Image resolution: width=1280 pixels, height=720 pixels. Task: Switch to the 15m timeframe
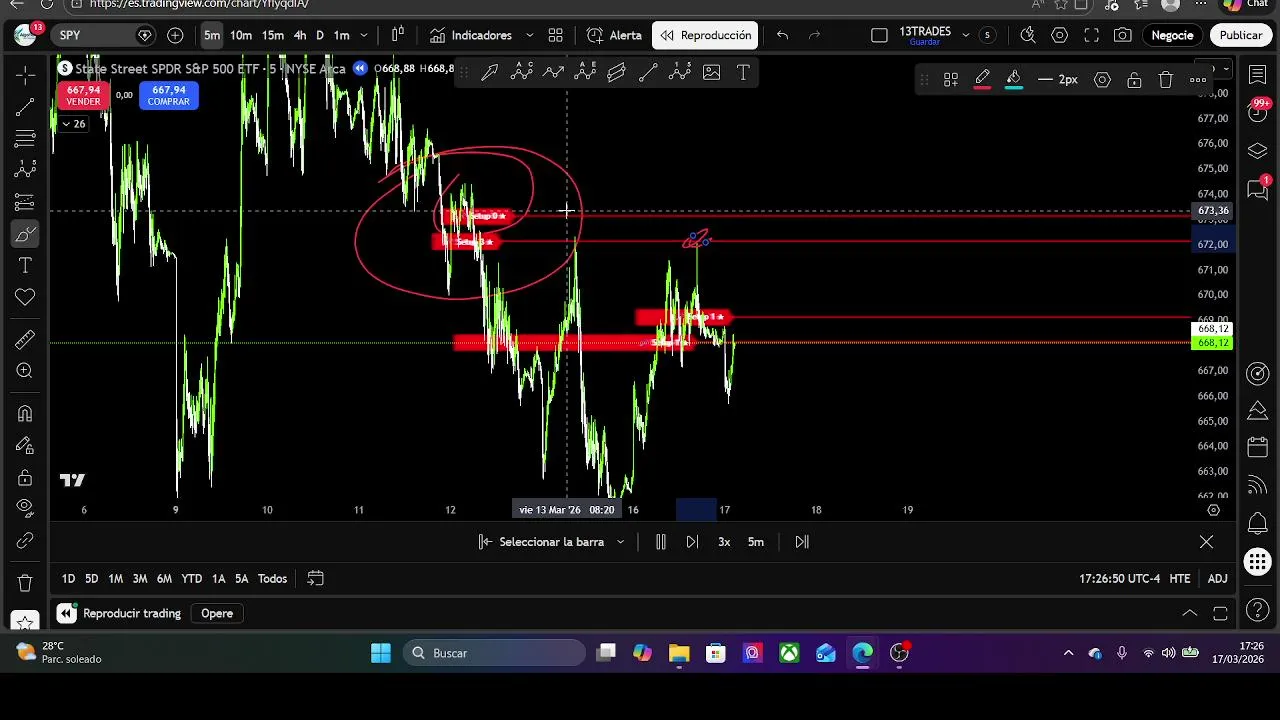point(273,35)
